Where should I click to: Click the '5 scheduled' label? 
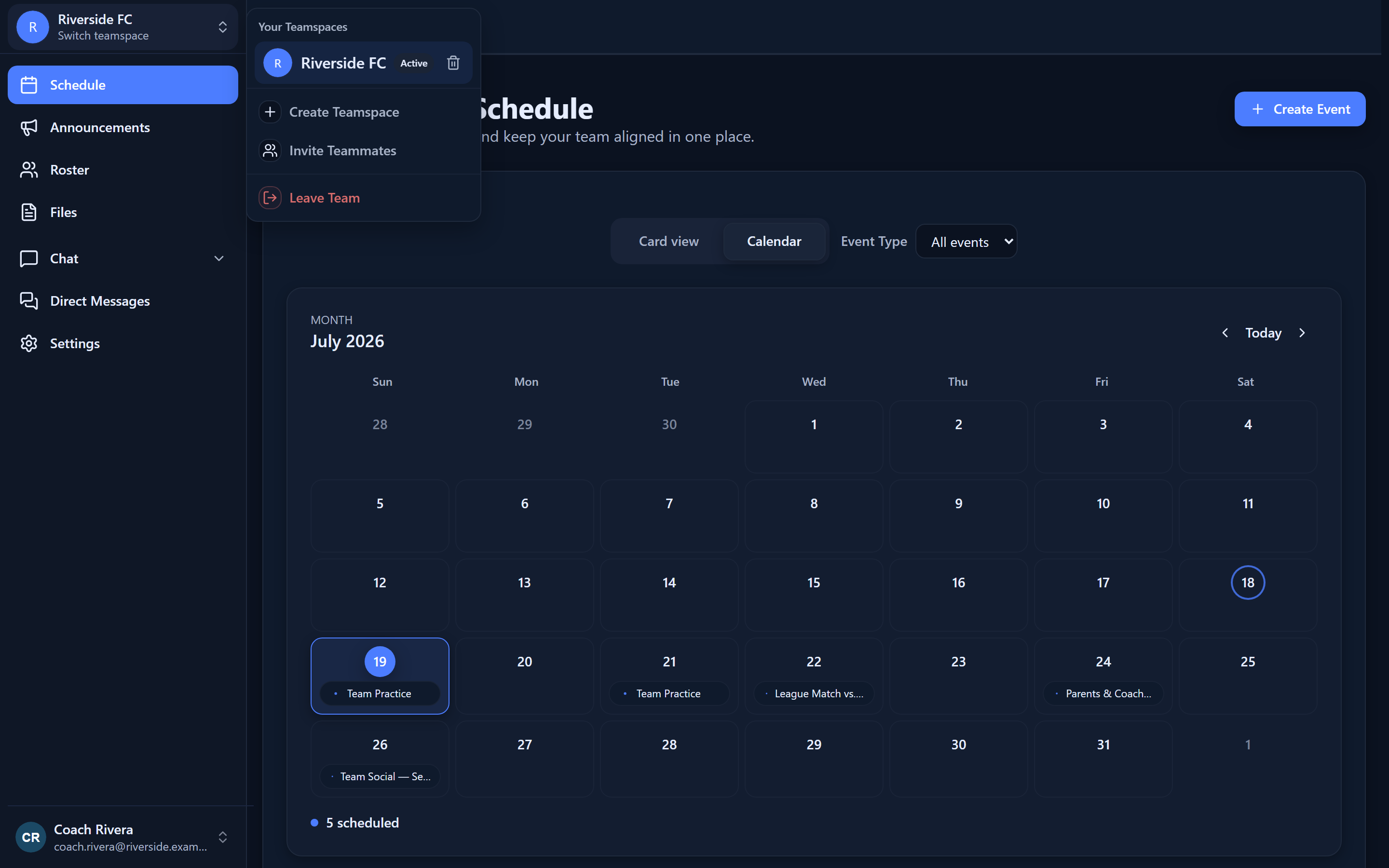[x=362, y=823]
